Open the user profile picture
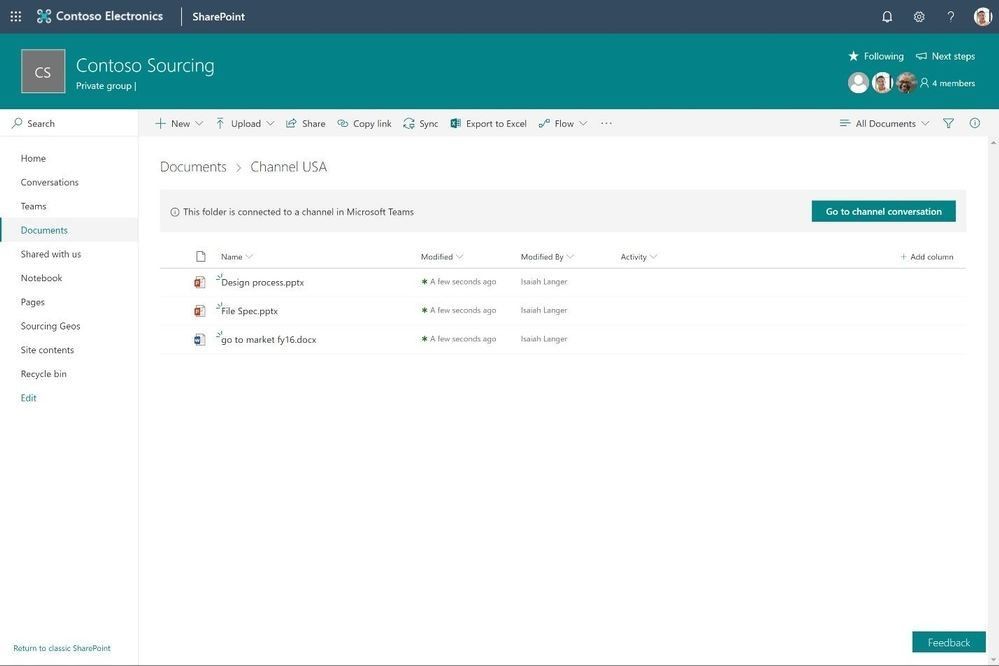 (x=982, y=17)
